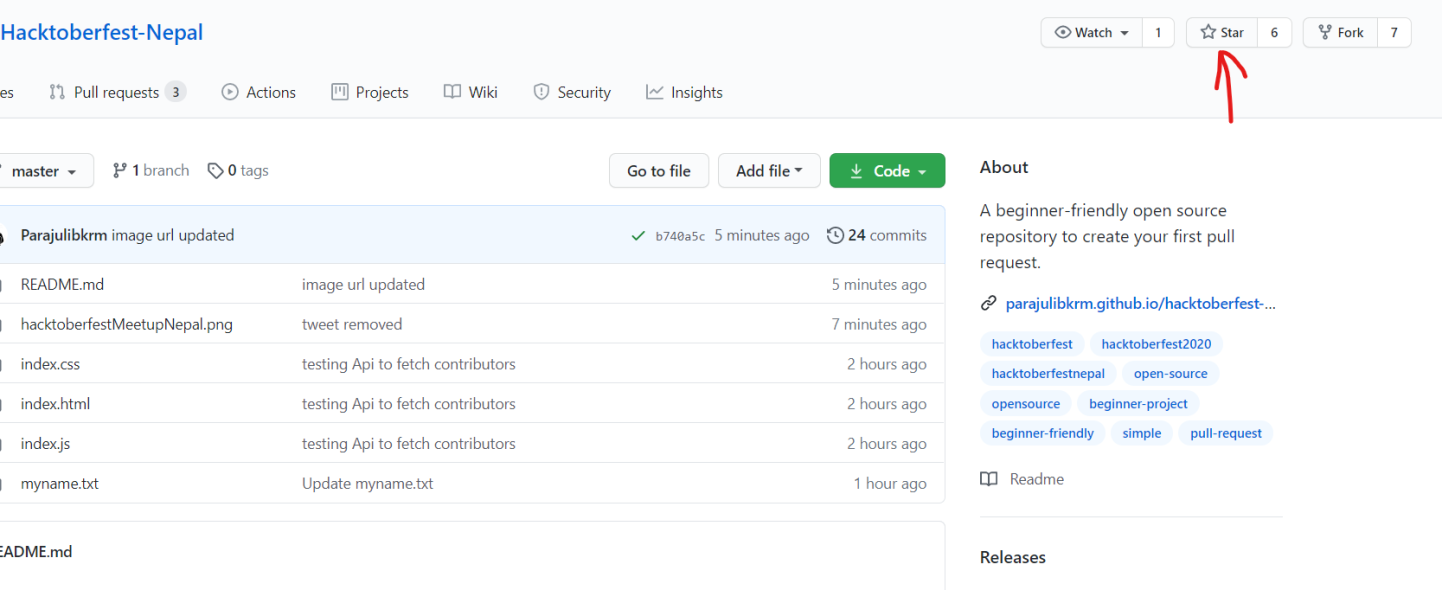The width and height of the screenshot is (1442, 590).
Task: Select the simple topic tag
Action: [1142, 434]
